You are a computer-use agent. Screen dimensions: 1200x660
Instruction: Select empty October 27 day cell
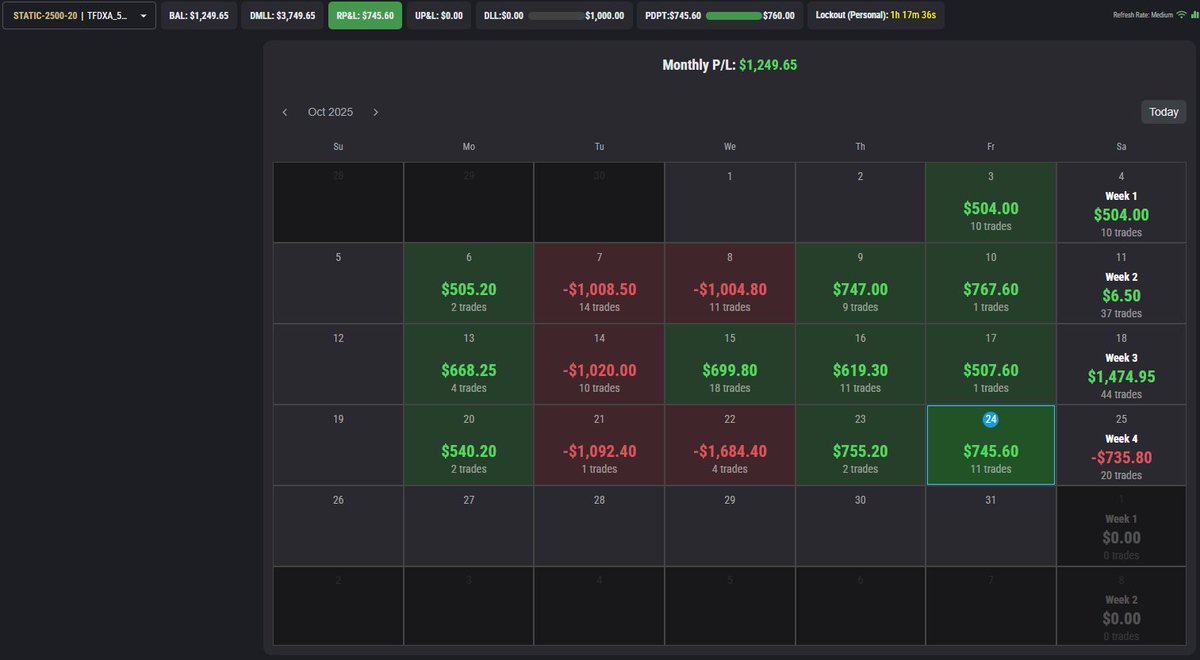469,526
